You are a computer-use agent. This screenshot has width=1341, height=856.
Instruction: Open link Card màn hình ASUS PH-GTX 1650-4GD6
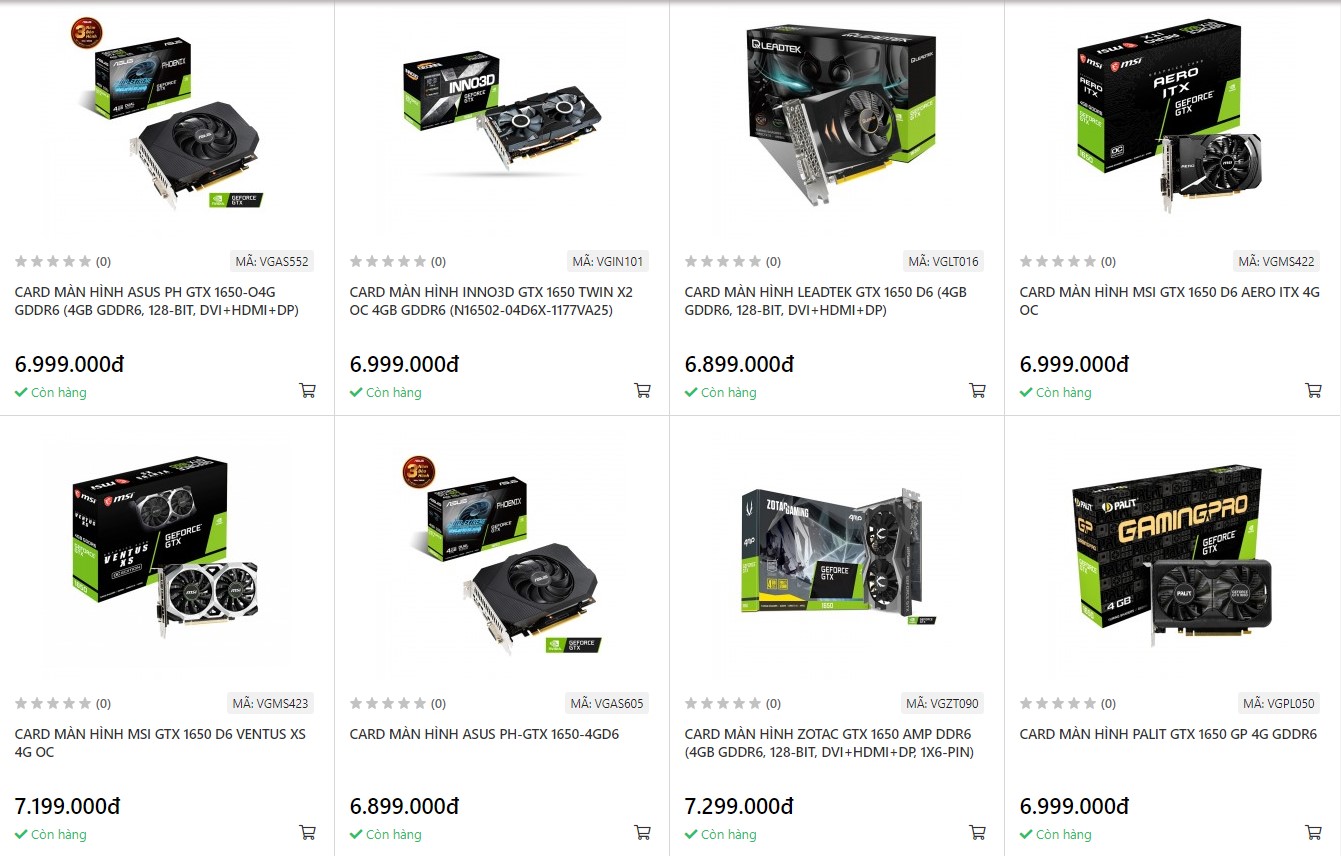[x=484, y=734]
